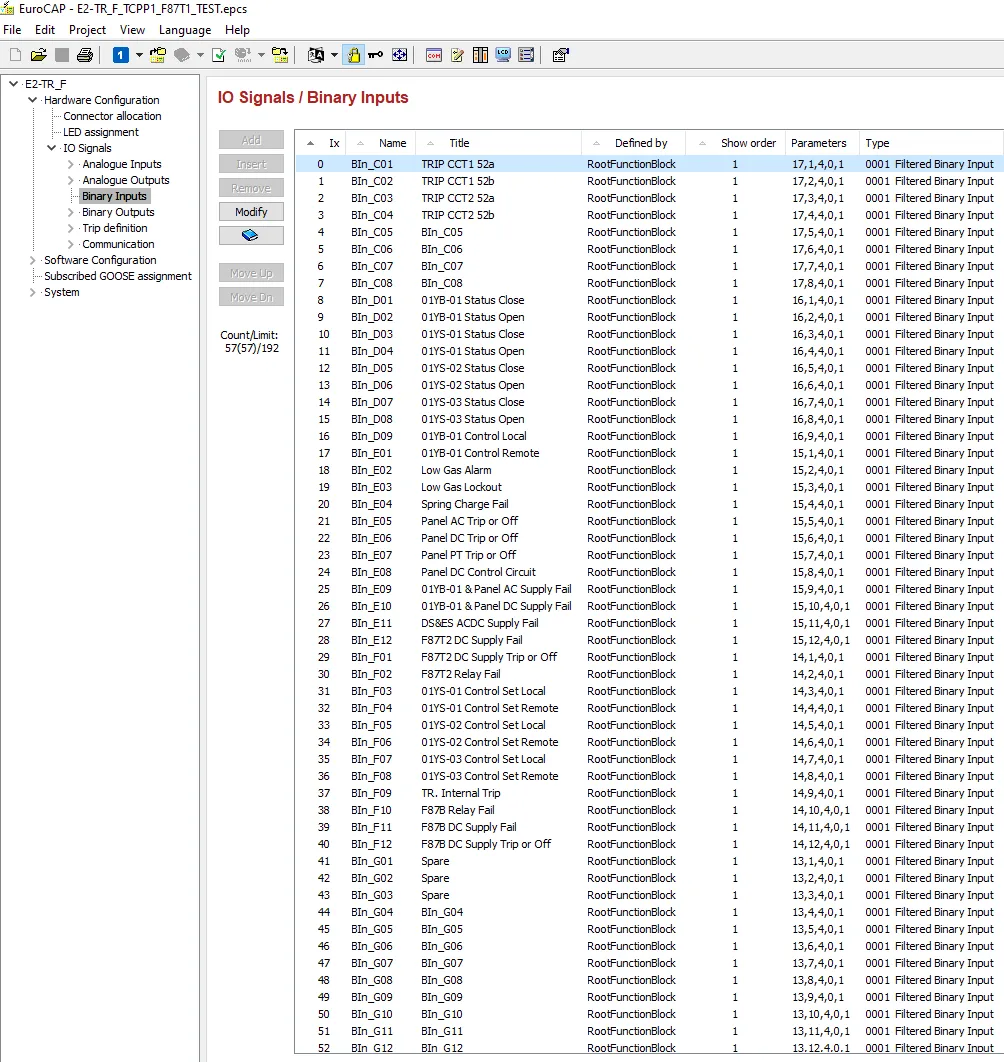Select the row titled TR. Internal Trip
Screen dimensions: 1004x1062
[650, 793]
